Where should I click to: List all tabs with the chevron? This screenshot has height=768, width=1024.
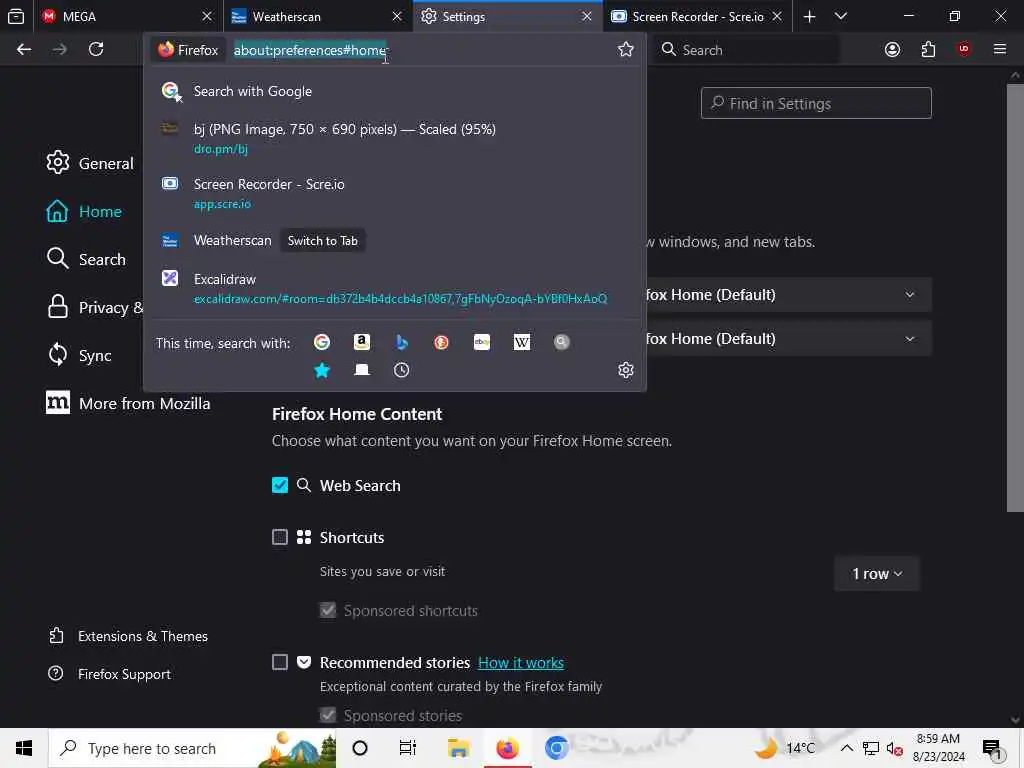coord(841,16)
